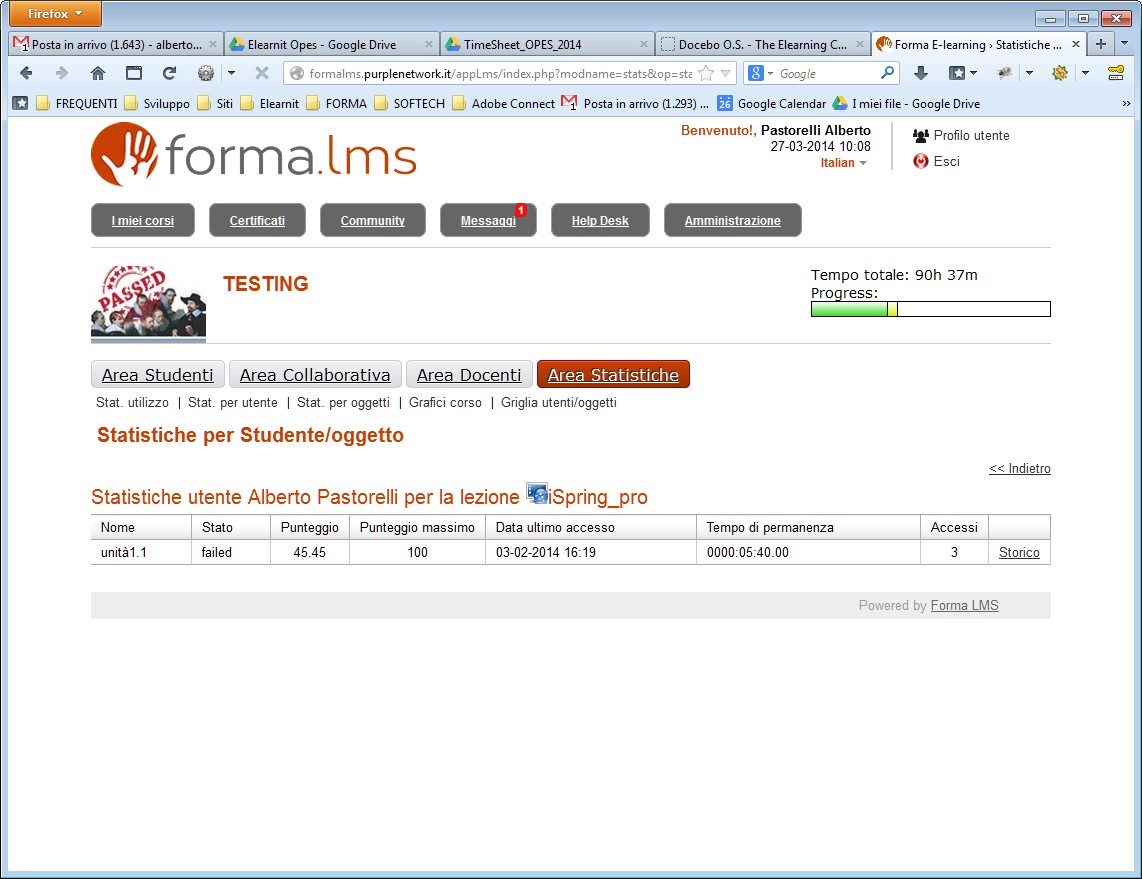Click the Profilo utente people icon
The width and height of the screenshot is (1142, 879).
(x=921, y=135)
